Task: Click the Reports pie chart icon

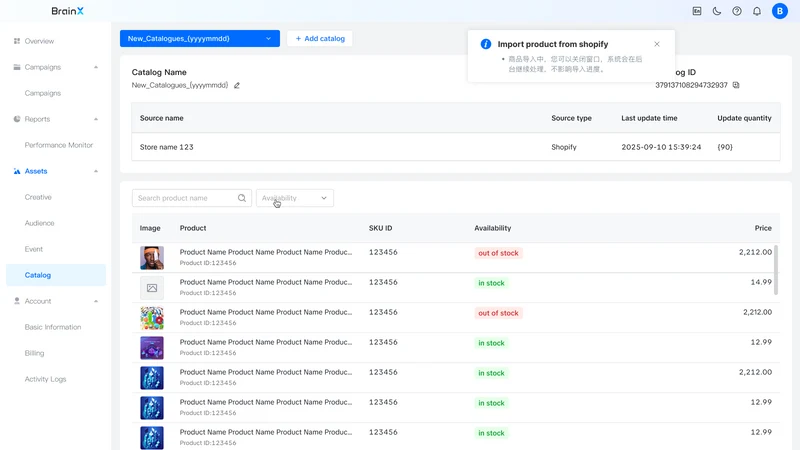Action: [17, 119]
